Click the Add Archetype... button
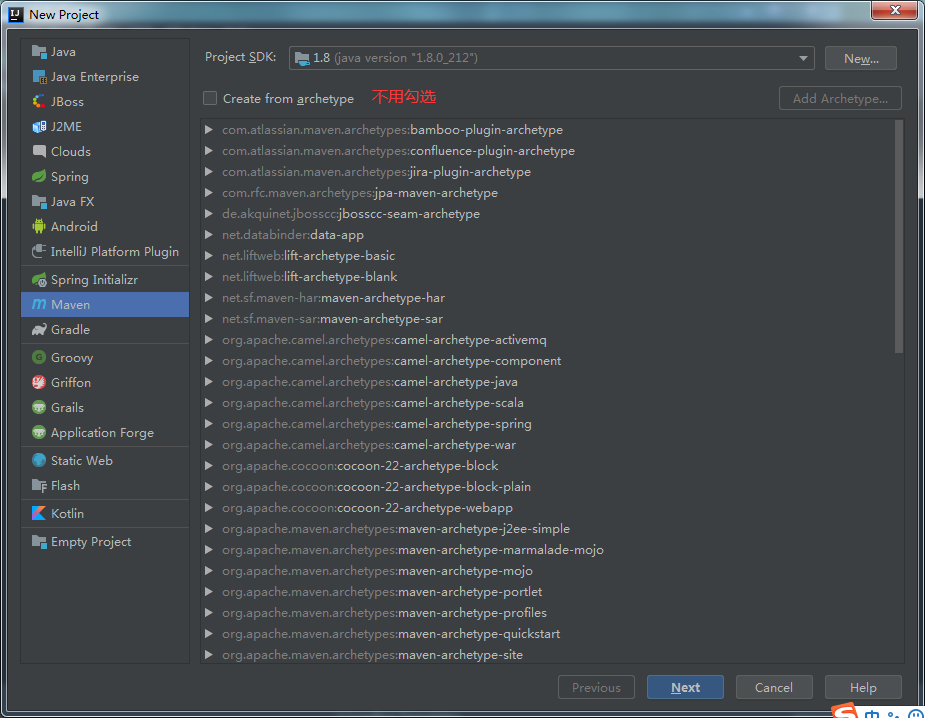The width and height of the screenshot is (925, 718). coord(840,99)
